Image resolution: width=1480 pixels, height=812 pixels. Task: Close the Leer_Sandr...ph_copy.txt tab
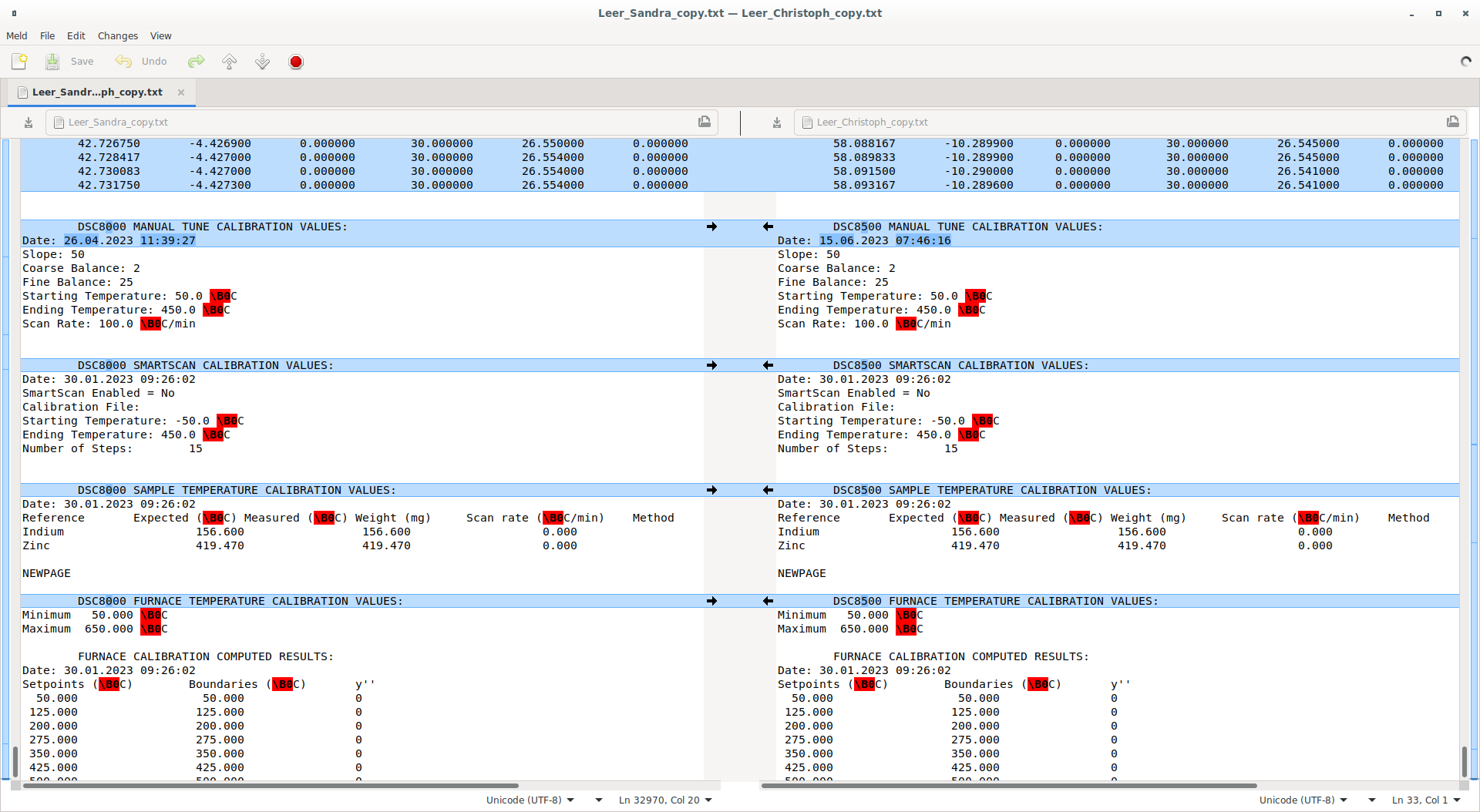coord(181,92)
